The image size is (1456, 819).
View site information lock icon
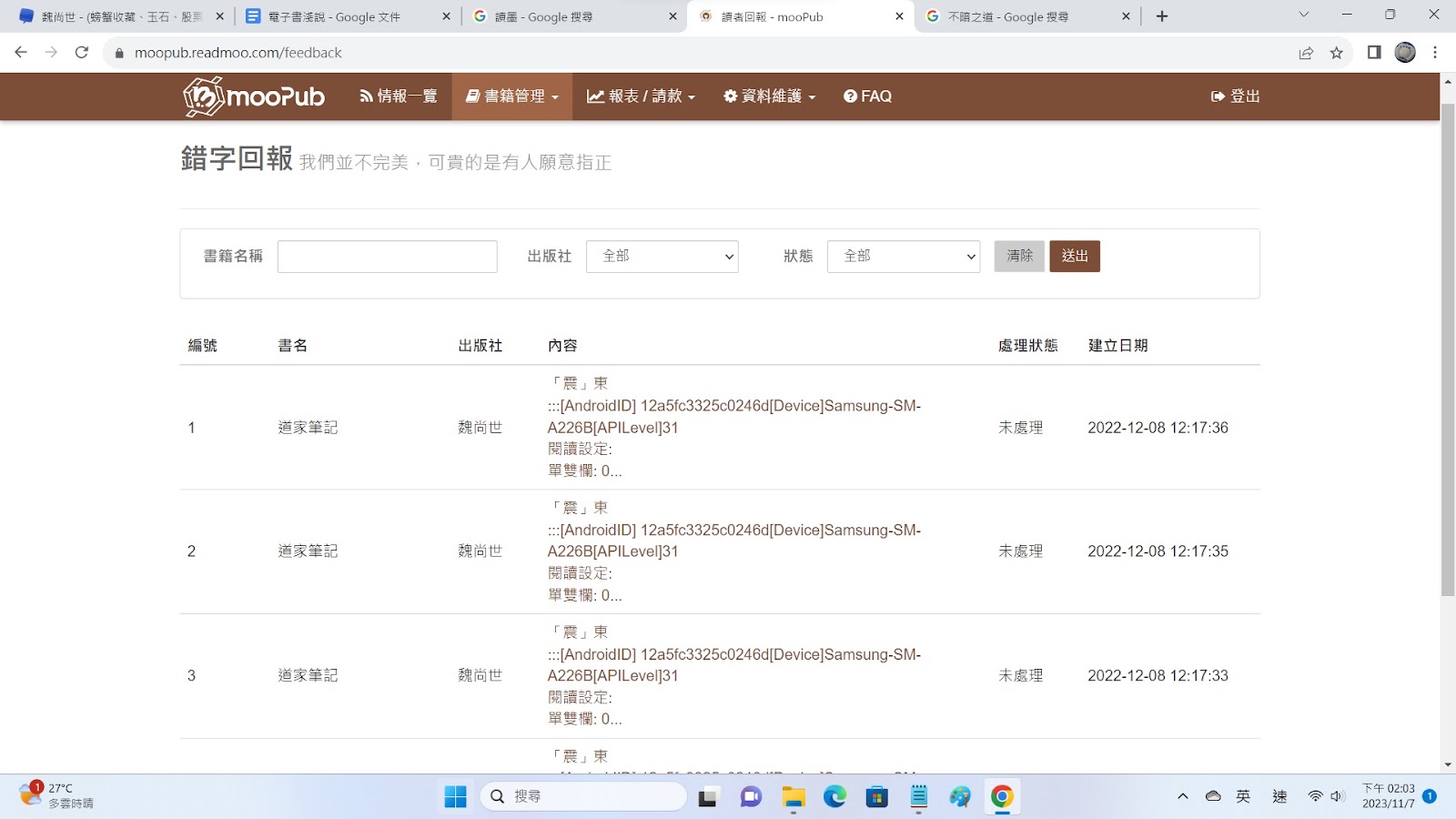[118, 53]
